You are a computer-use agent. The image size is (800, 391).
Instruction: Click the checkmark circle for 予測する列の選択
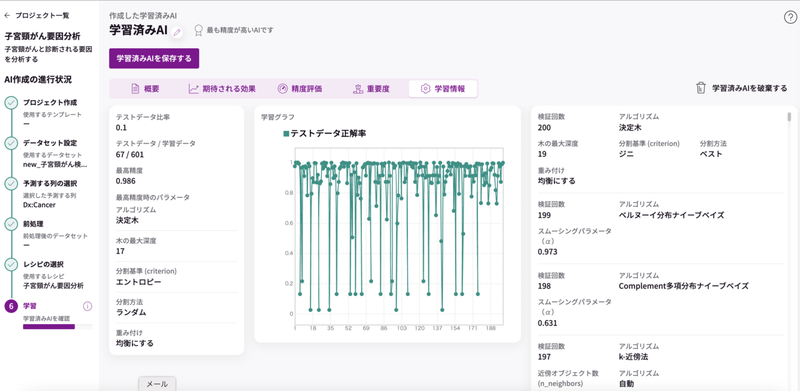click(x=11, y=184)
